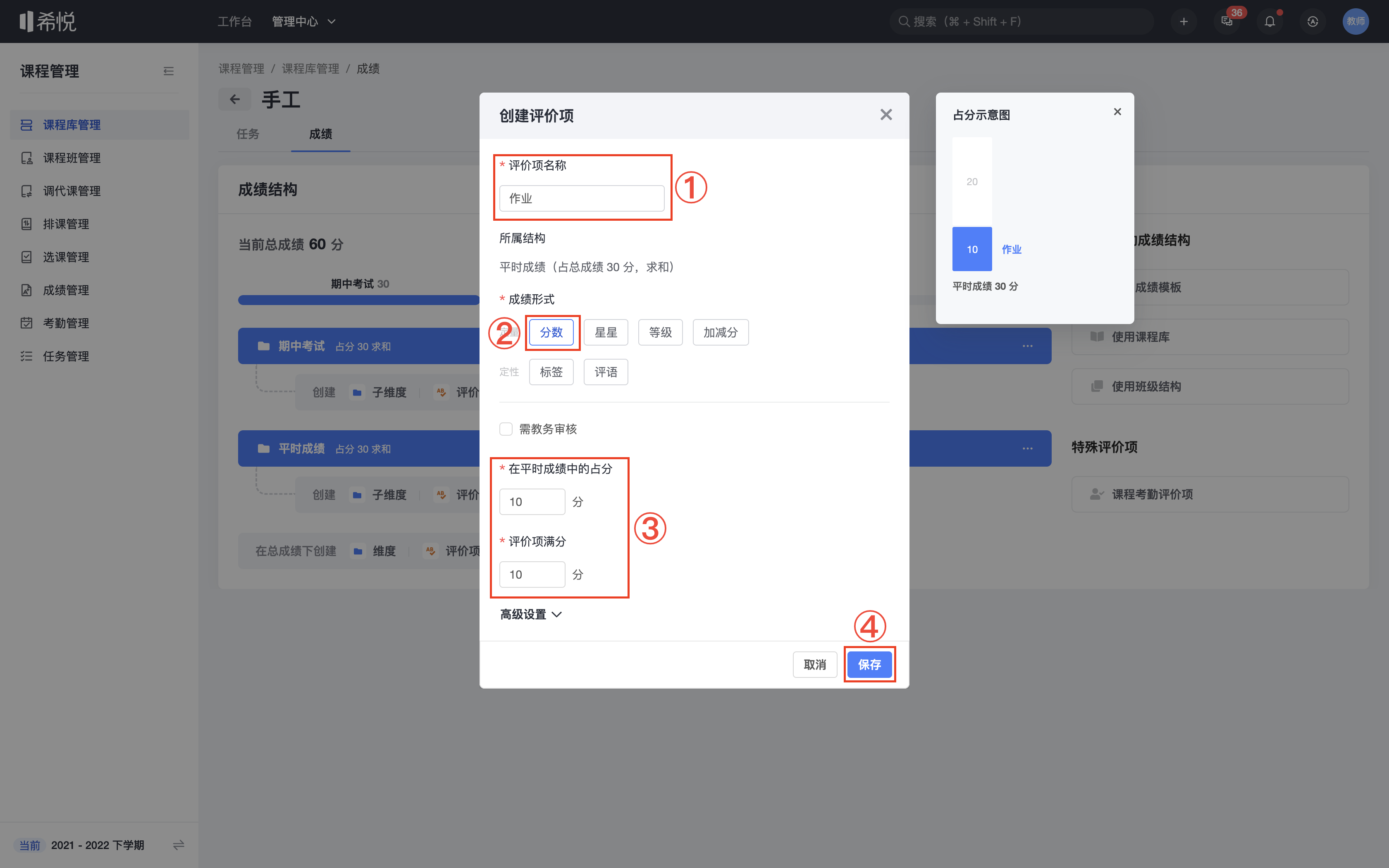
Task: Click the 使用班级结构 button
Action: [1209, 386]
